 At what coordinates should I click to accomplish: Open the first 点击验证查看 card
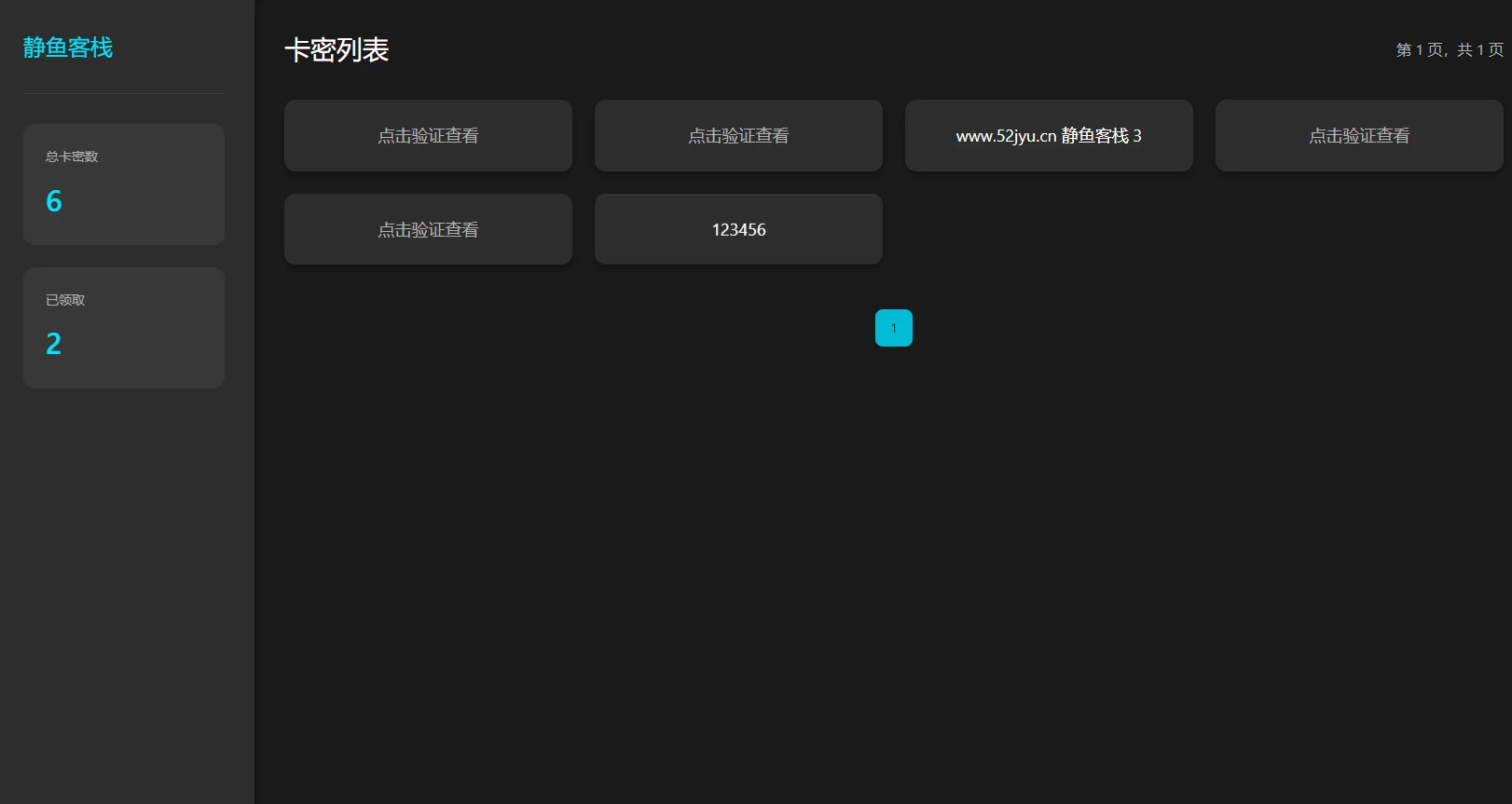(x=428, y=136)
